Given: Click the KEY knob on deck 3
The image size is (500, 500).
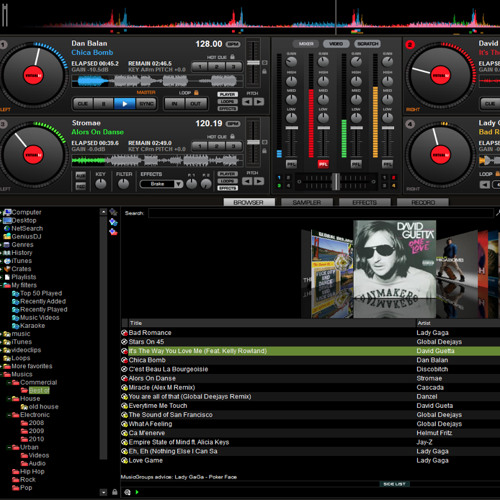Looking at the screenshot, I should pyautogui.click(x=101, y=184).
